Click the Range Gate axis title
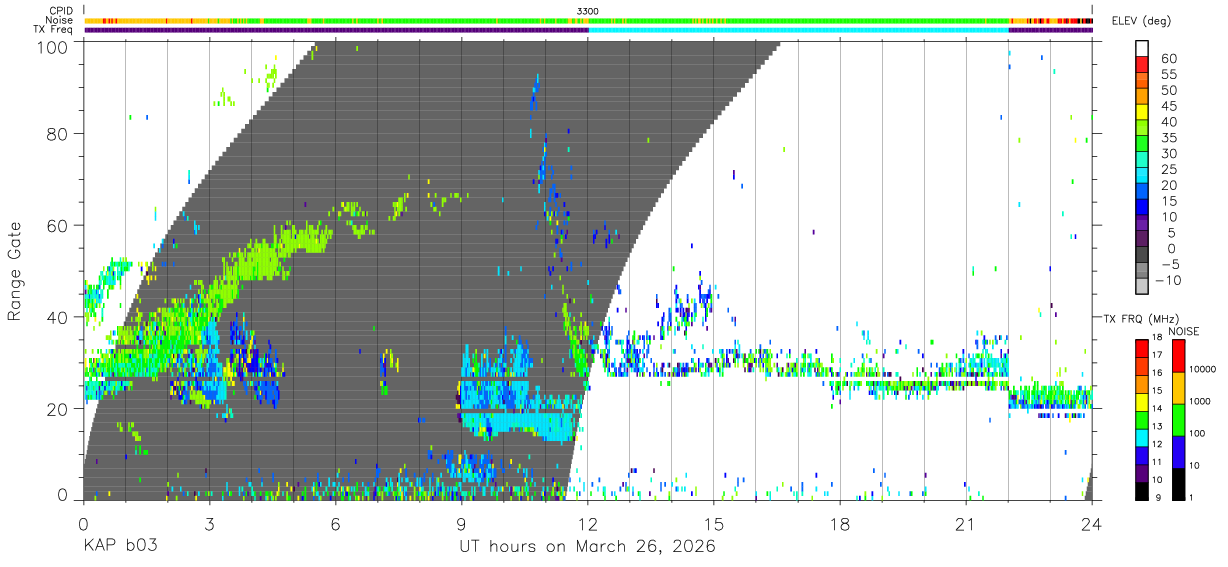The height and width of the screenshot is (567, 1228). (x=15, y=272)
